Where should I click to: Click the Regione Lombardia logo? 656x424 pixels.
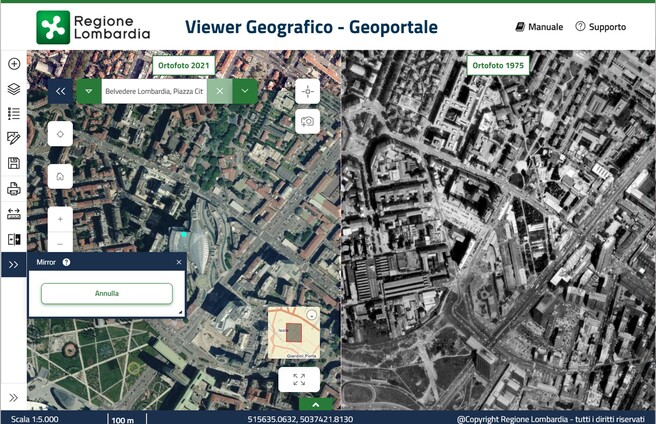93,27
